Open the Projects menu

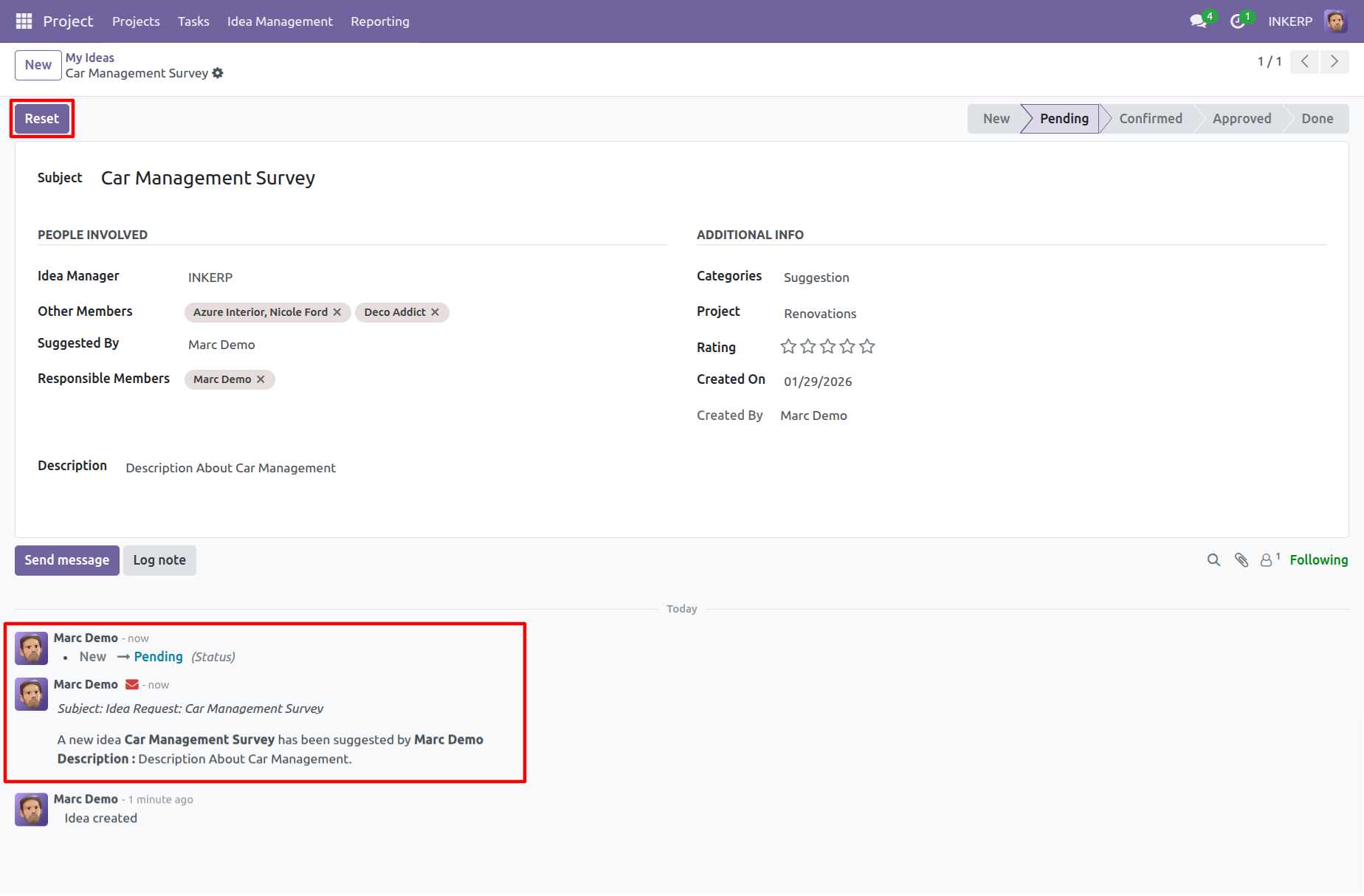(x=136, y=21)
